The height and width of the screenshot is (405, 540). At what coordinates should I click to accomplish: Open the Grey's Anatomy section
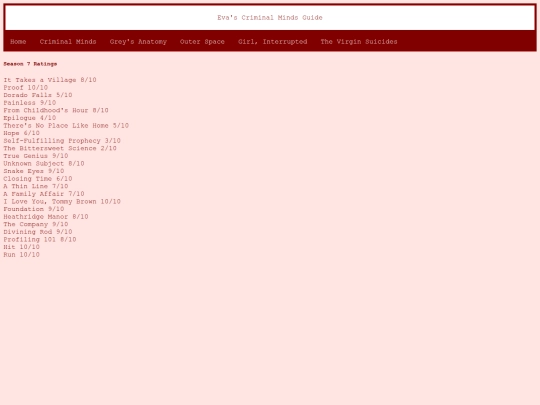tap(138, 42)
